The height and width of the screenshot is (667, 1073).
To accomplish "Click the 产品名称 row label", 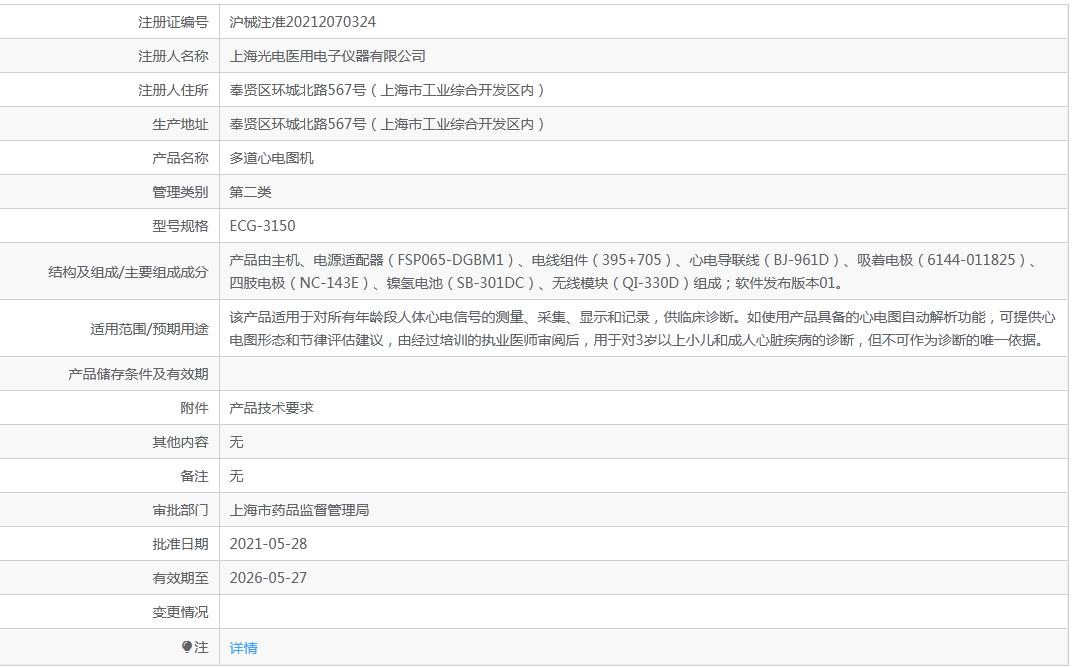I will coord(180,158).
